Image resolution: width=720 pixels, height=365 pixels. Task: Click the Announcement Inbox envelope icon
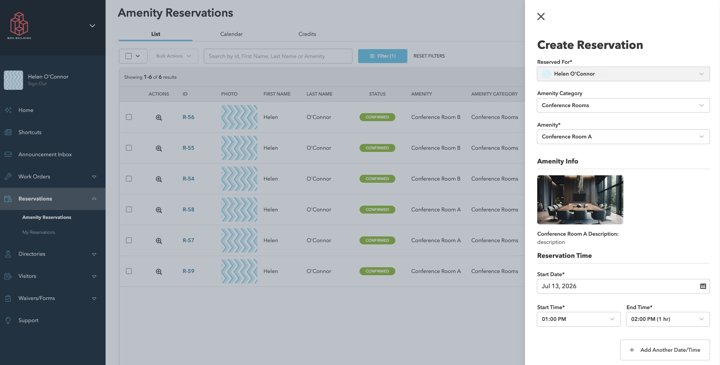tap(8, 154)
